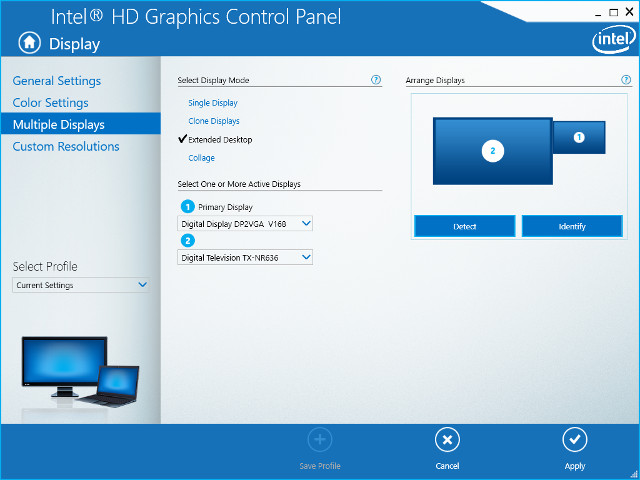Click the Select Profile label
The image size is (640, 480).
point(45,267)
